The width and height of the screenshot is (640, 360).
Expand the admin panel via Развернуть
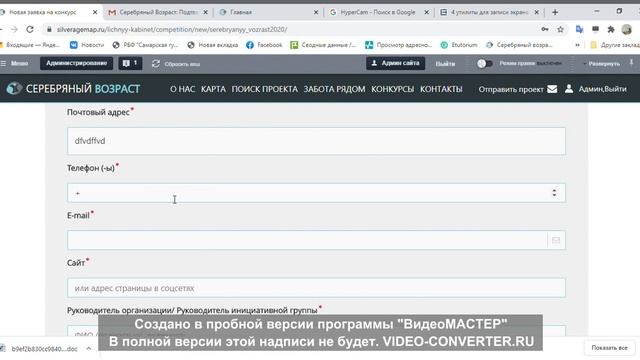point(602,64)
